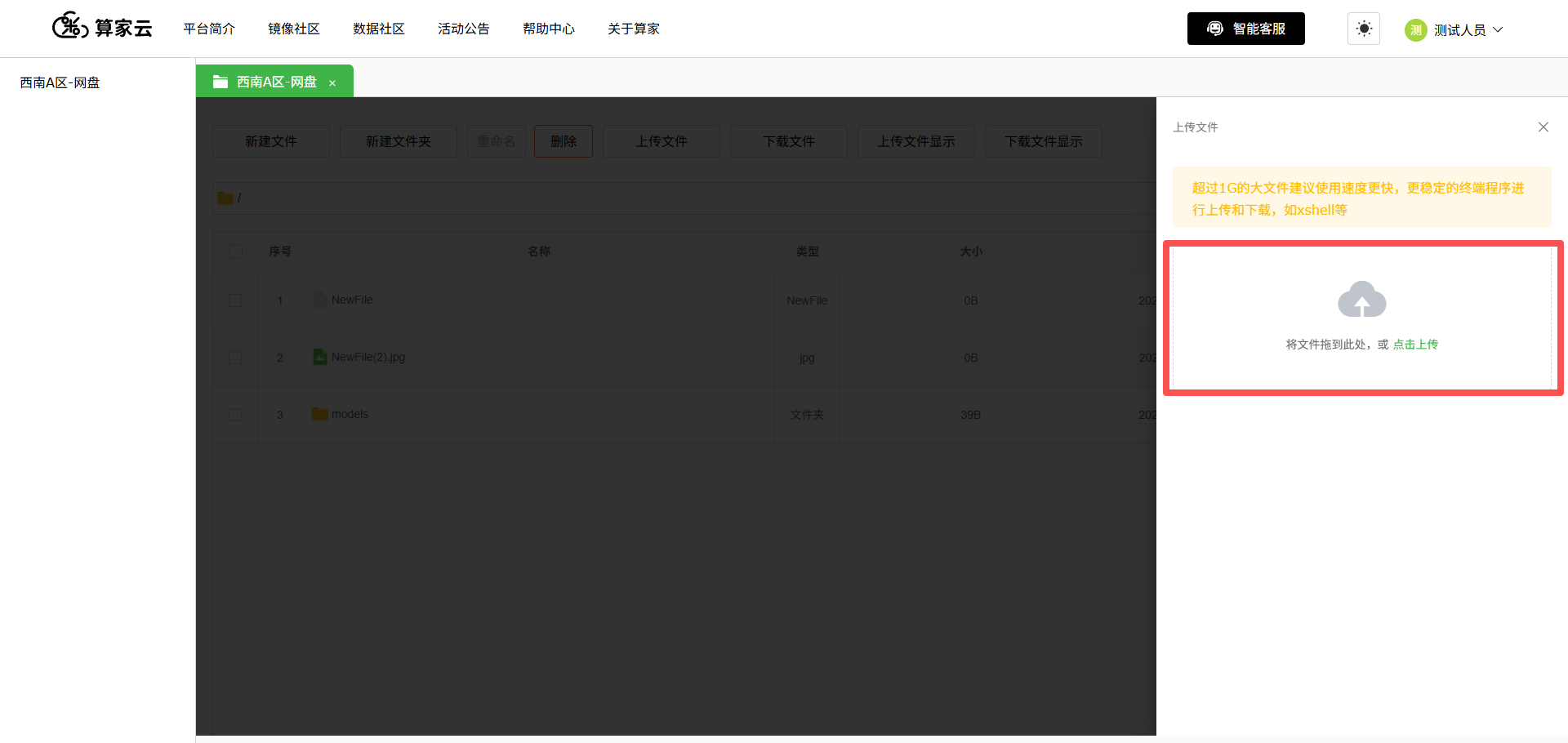Click the cloud upload icon
Viewport: 1568px width, 743px height.
pos(1362,299)
